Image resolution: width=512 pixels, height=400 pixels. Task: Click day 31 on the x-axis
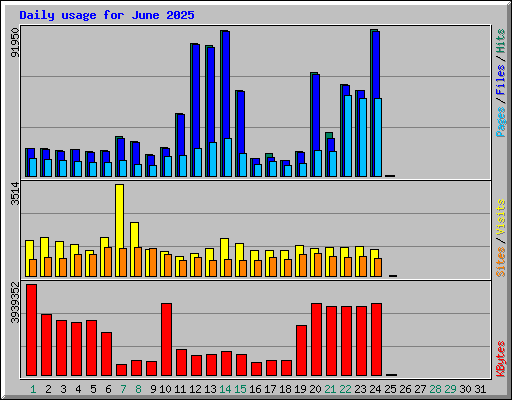pos(480,389)
